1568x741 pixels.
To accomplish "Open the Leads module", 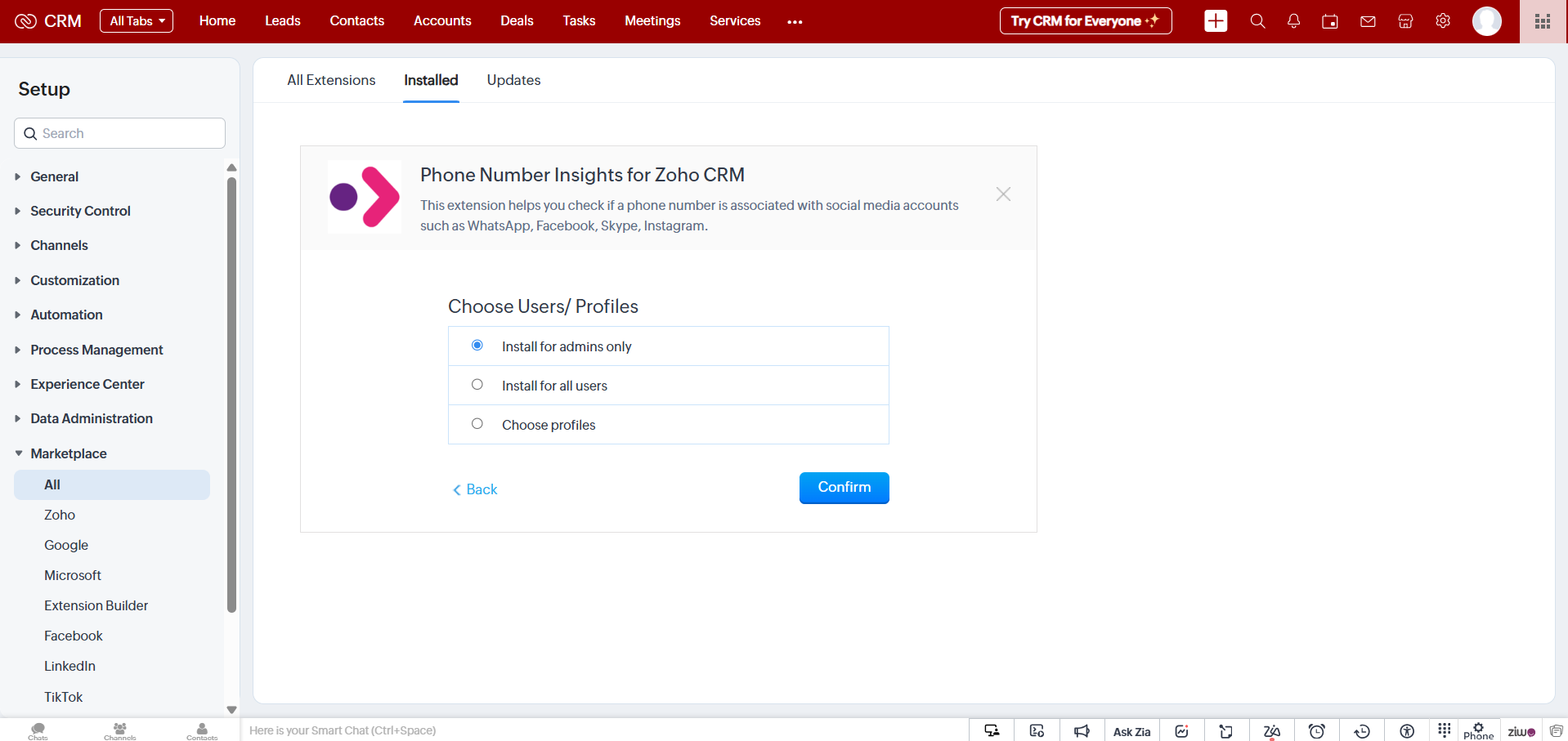I will 283,21.
